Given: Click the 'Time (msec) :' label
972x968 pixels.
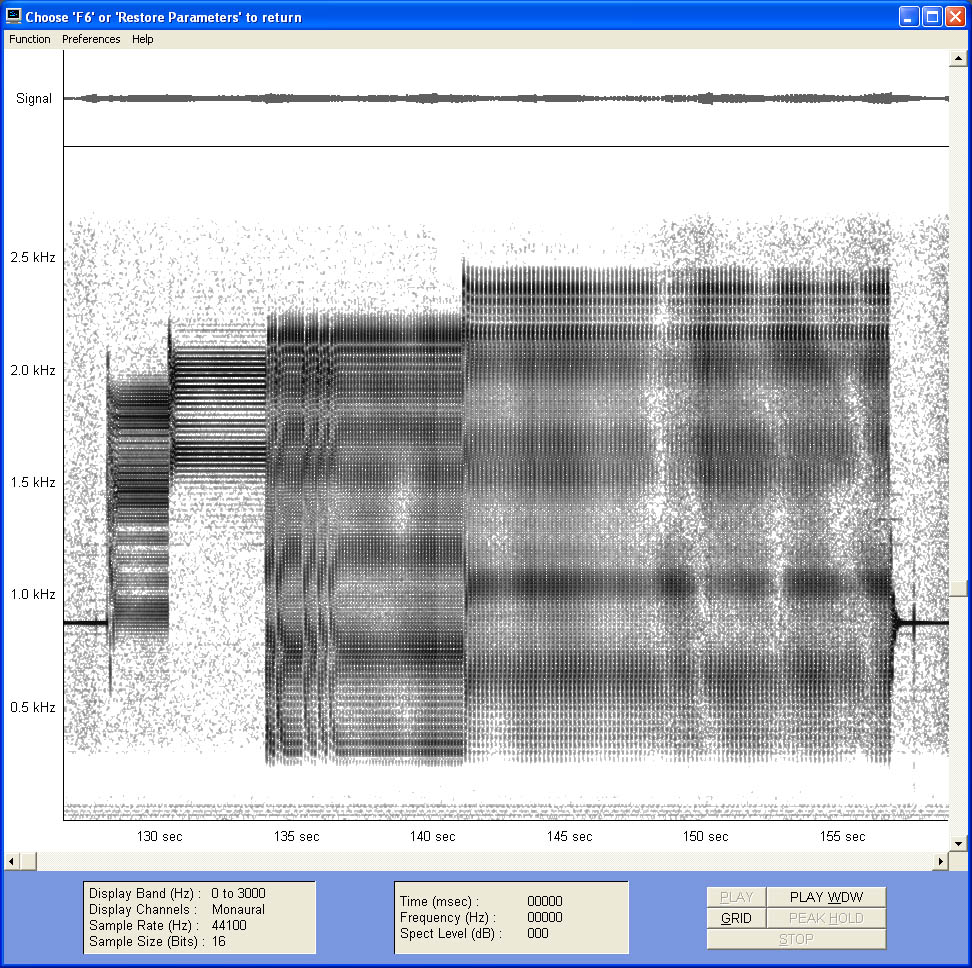Looking at the screenshot, I should click(440, 901).
